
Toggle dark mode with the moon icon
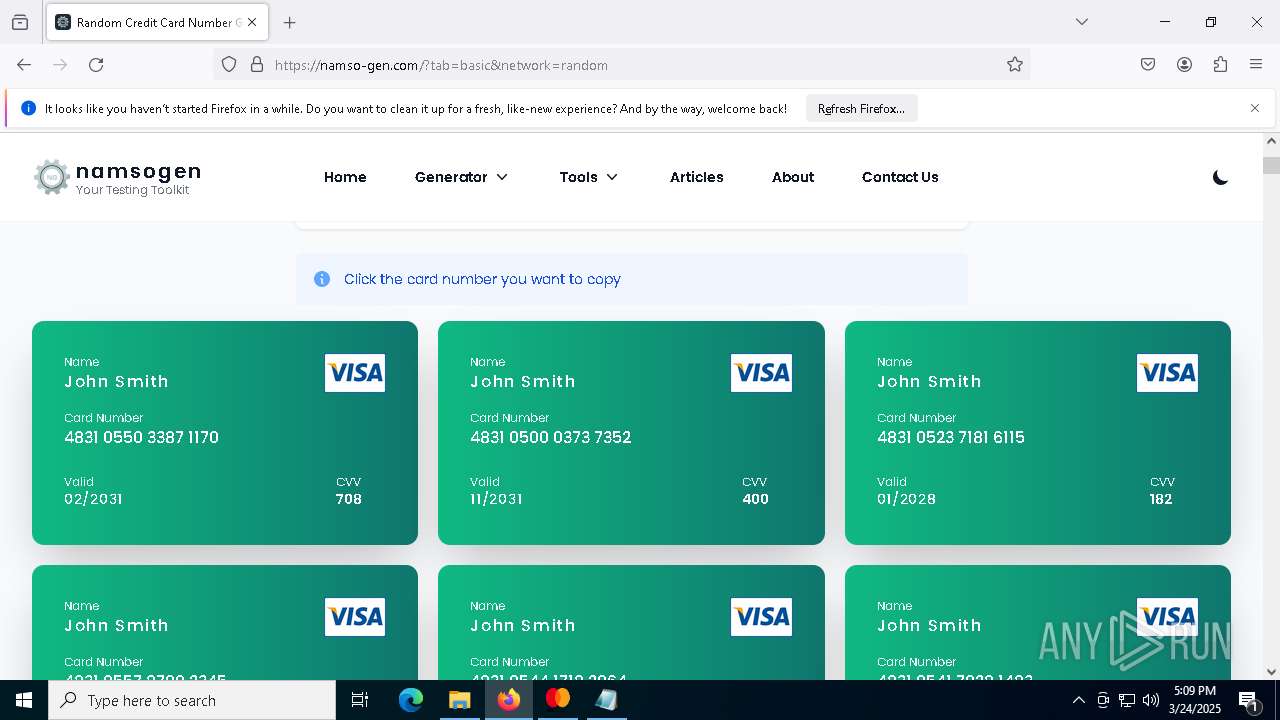click(x=1220, y=177)
